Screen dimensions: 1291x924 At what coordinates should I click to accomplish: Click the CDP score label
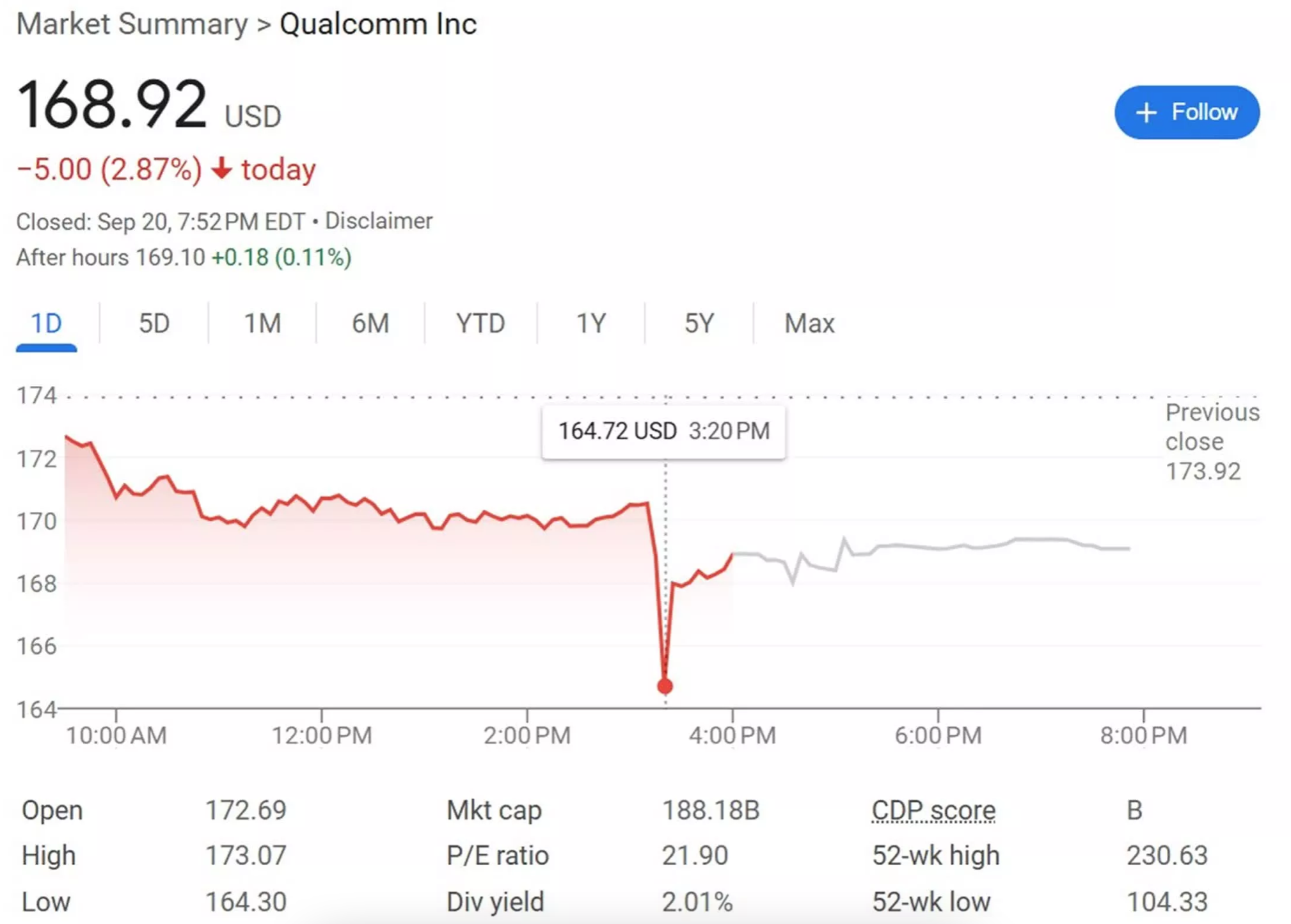click(933, 810)
